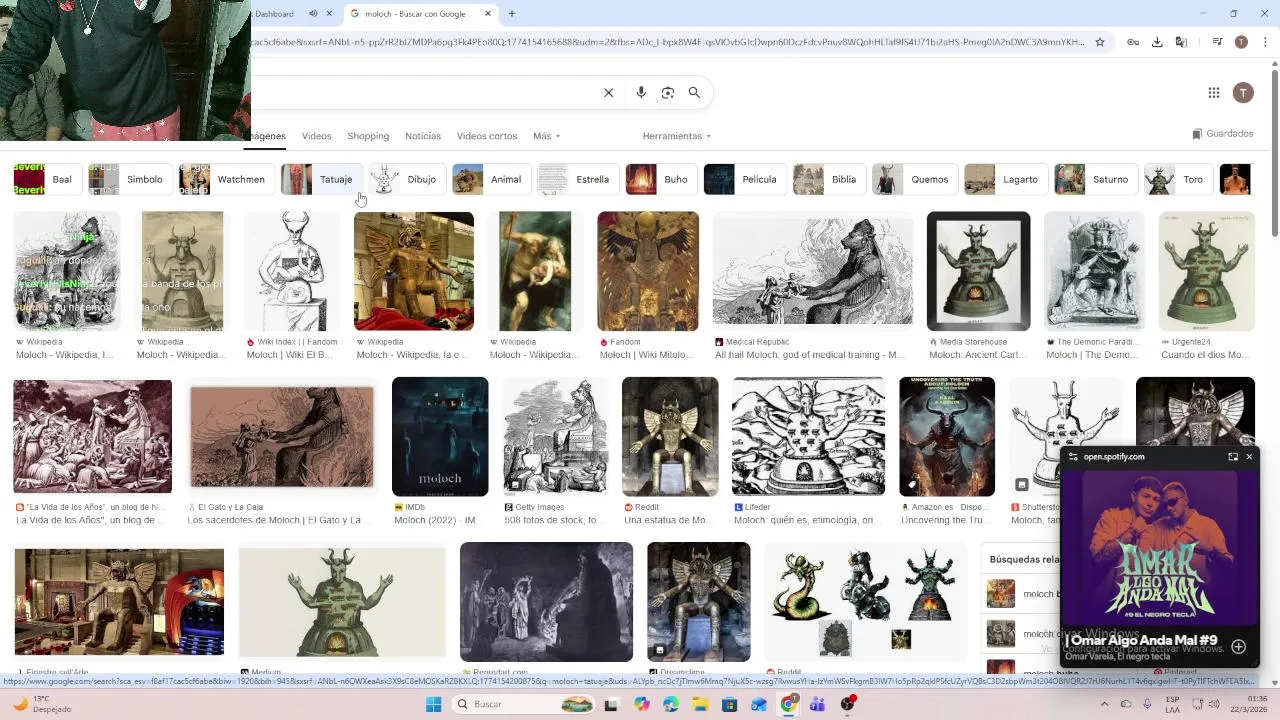This screenshot has height=720, width=1280.
Task: Open Chrome password key icon
Action: pyautogui.click(x=1133, y=42)
